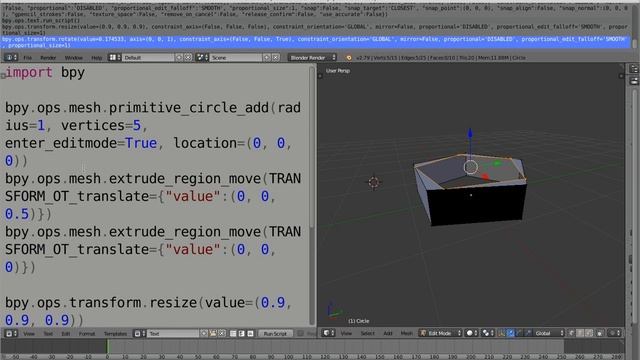Image resolution: width=640 pixels, height=360 pixels.
Task: Open the Help menu
Action: coord(97,58)
